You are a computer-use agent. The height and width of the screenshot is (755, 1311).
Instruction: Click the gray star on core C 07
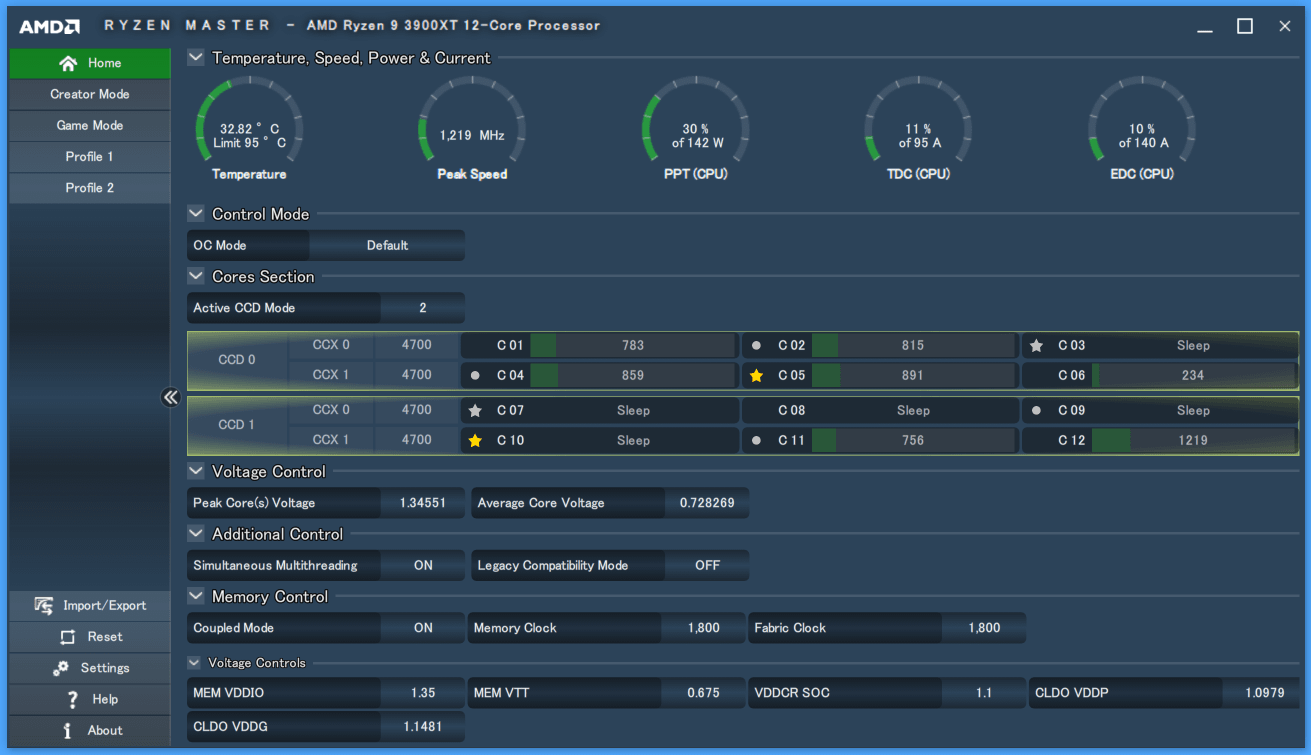click(475, 410)
